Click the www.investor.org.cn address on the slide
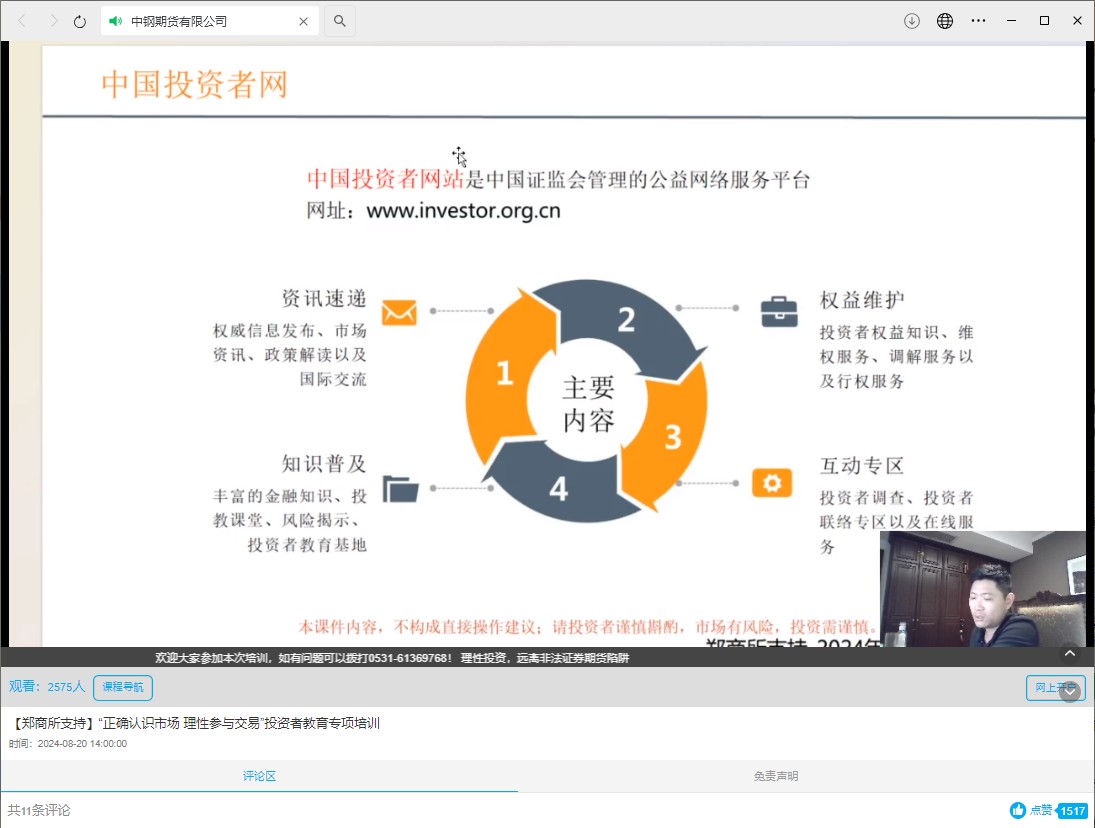Viewport: 1095px width, 828px height. [463, 211]
